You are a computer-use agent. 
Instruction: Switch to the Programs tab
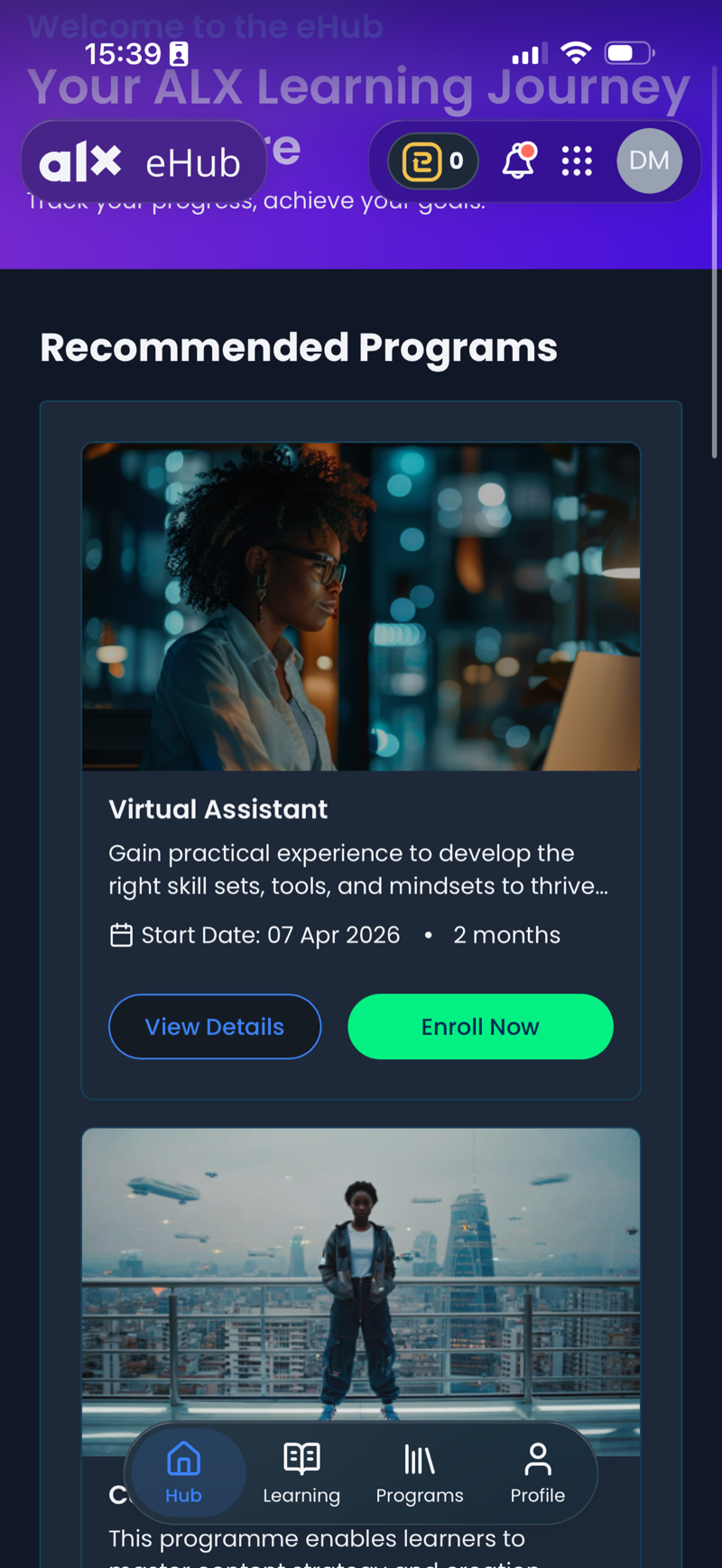(x=420, y=1473)
